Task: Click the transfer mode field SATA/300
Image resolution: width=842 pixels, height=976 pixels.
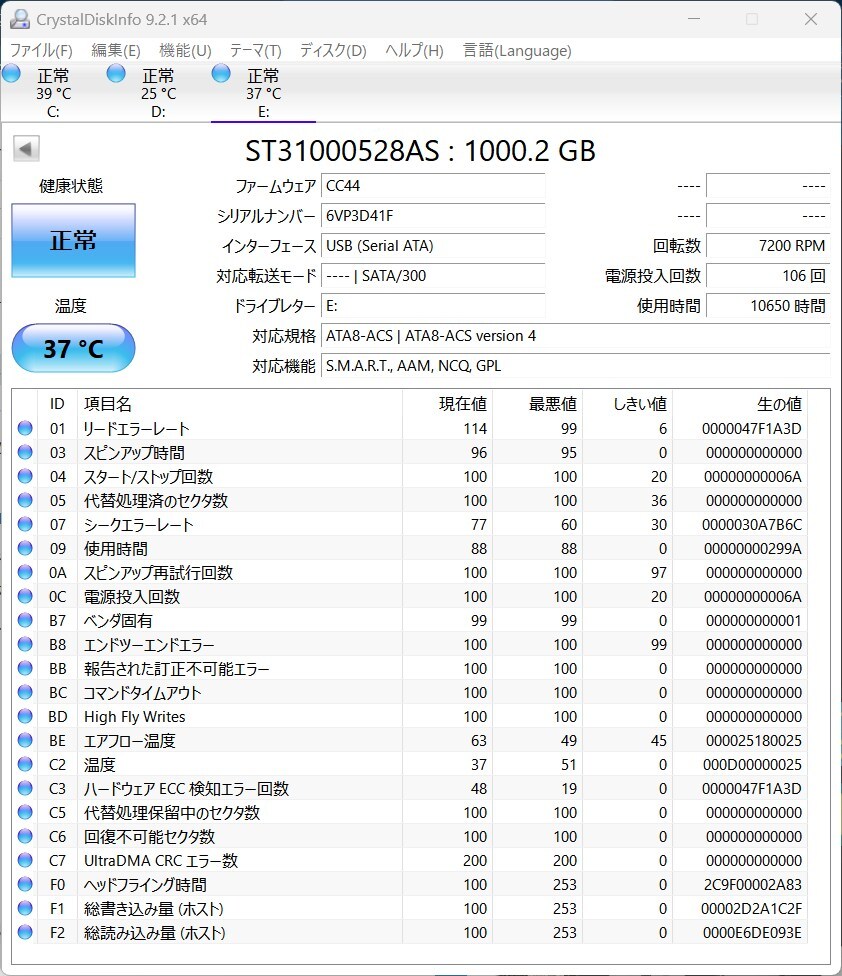Action: click(433, 275)
